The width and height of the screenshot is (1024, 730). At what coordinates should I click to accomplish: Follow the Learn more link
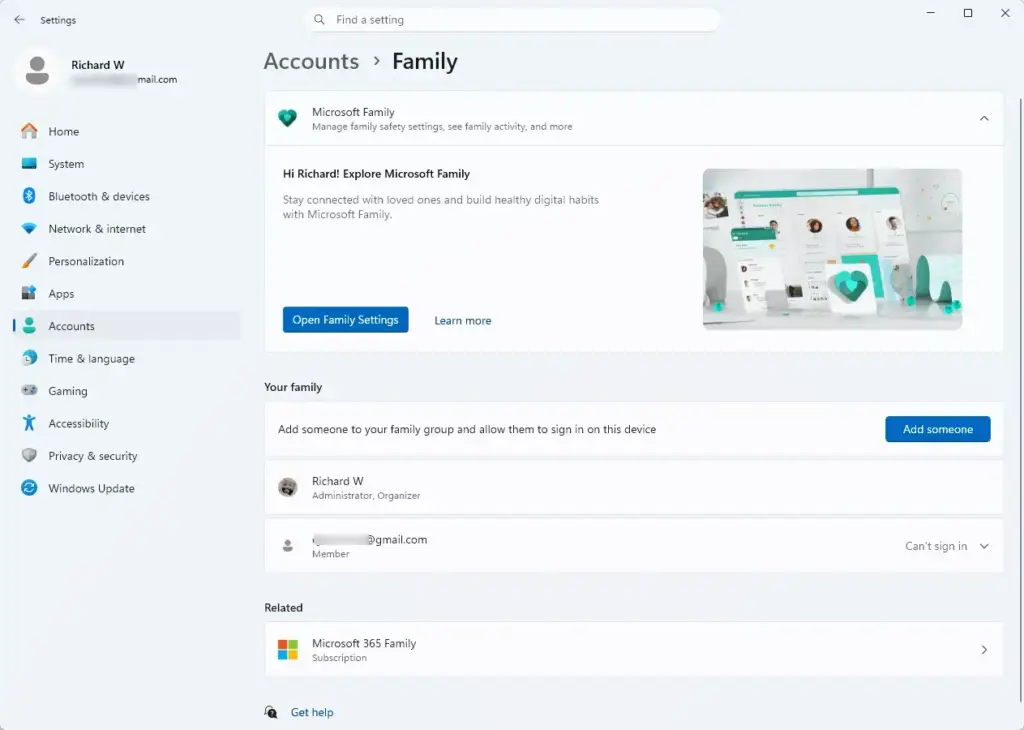(462, 321)
